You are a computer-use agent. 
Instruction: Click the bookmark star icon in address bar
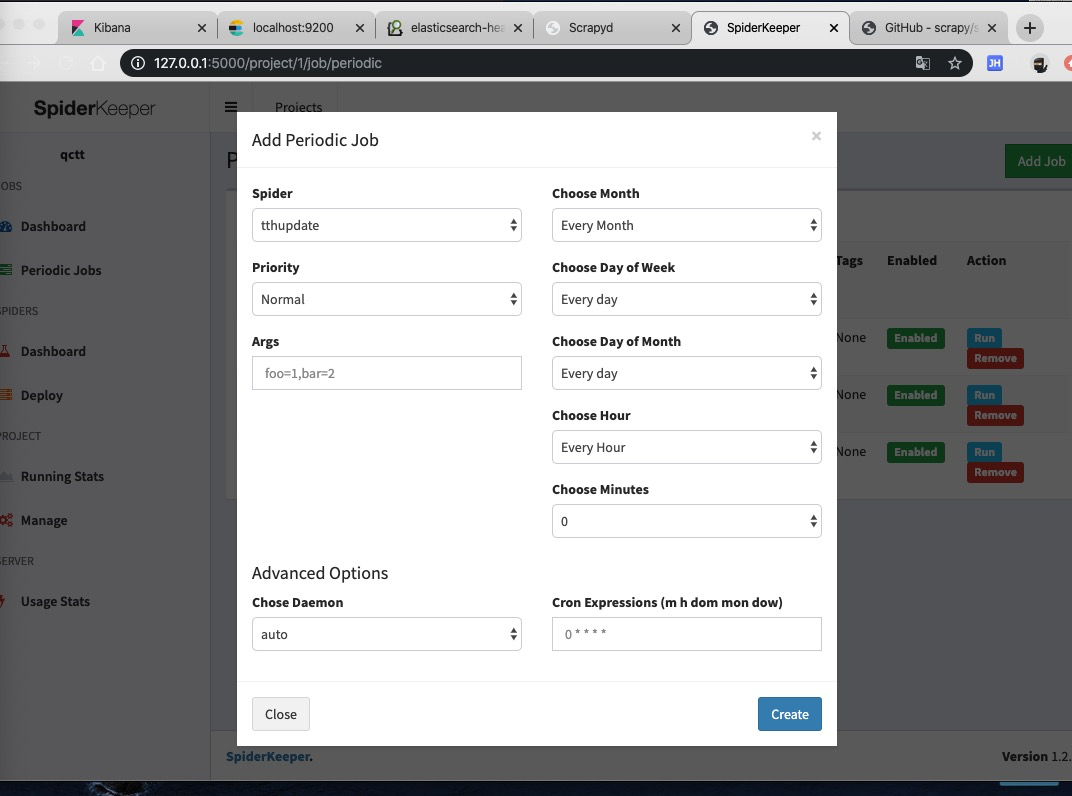coord(954,64)
